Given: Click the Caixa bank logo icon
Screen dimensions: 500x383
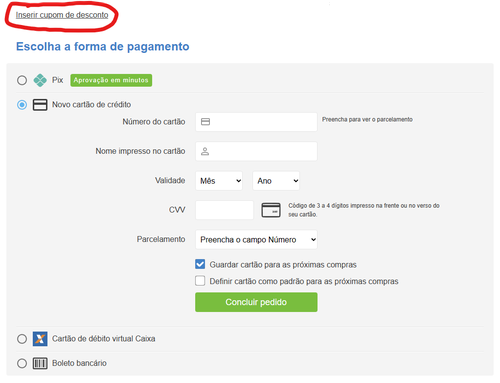Looking at the screenshot, I should [40, 339].
